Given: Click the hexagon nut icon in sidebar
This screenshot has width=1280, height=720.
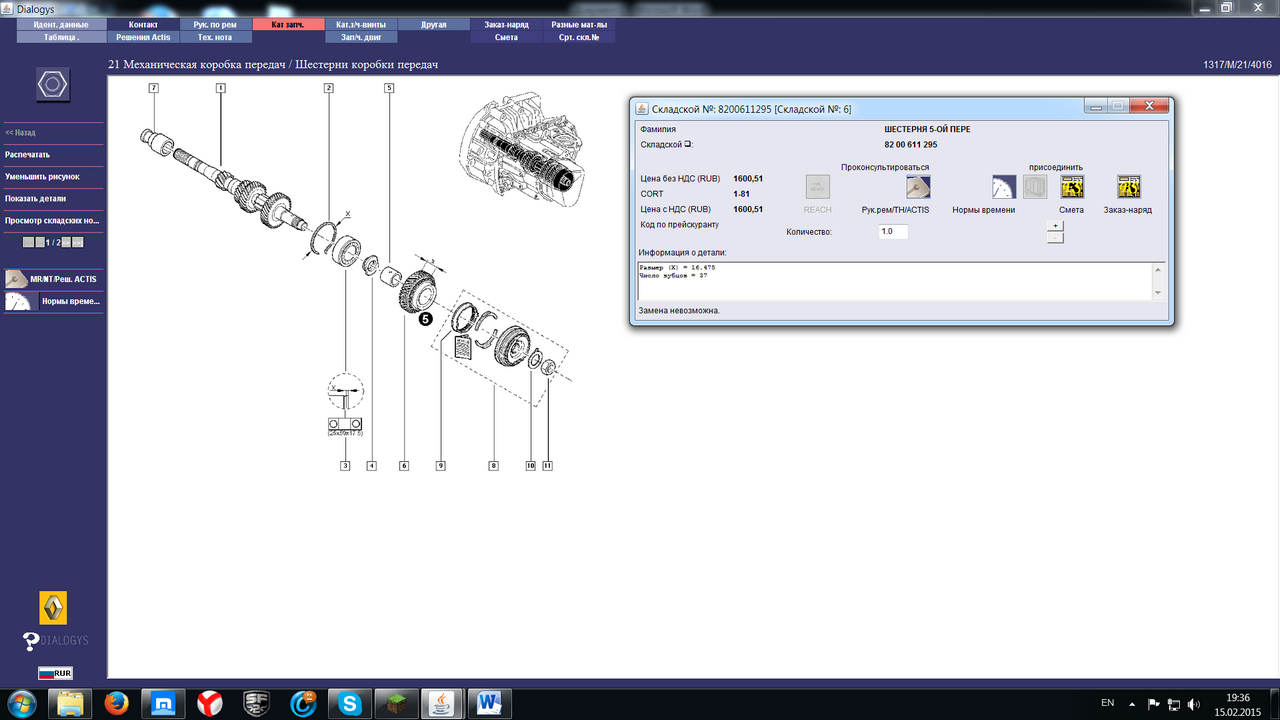Looking at the screenshot, I should (51, 85).
